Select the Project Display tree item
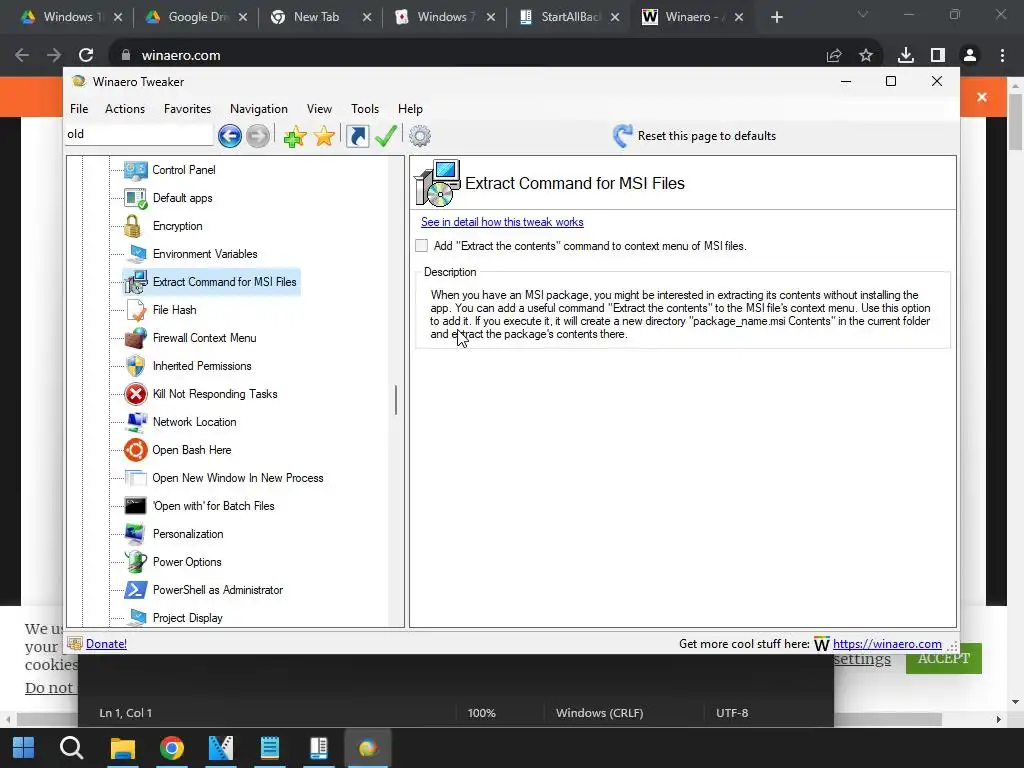The image size is (1024, 768). [x=187, y=618]
